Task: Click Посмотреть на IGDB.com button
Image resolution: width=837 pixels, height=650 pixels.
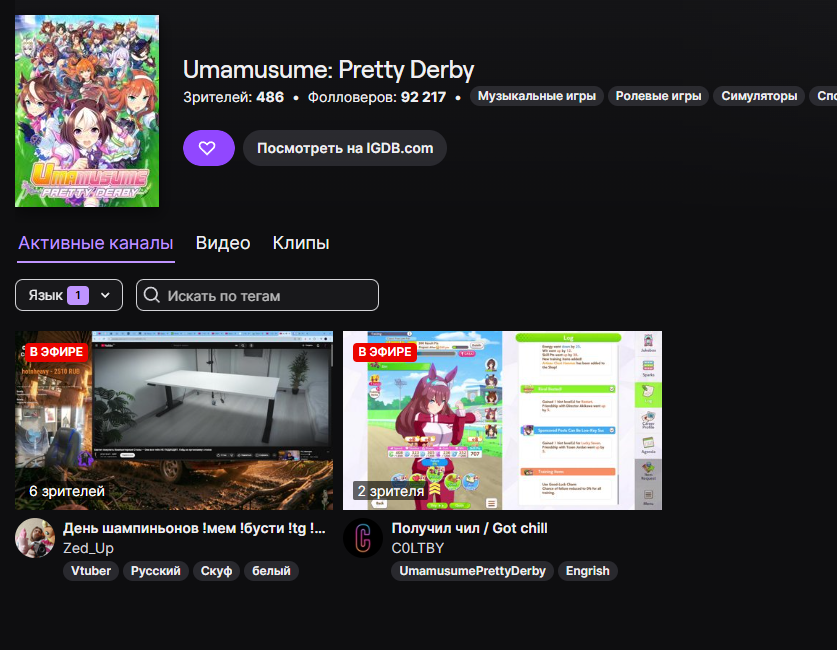Action: point(345,148)
